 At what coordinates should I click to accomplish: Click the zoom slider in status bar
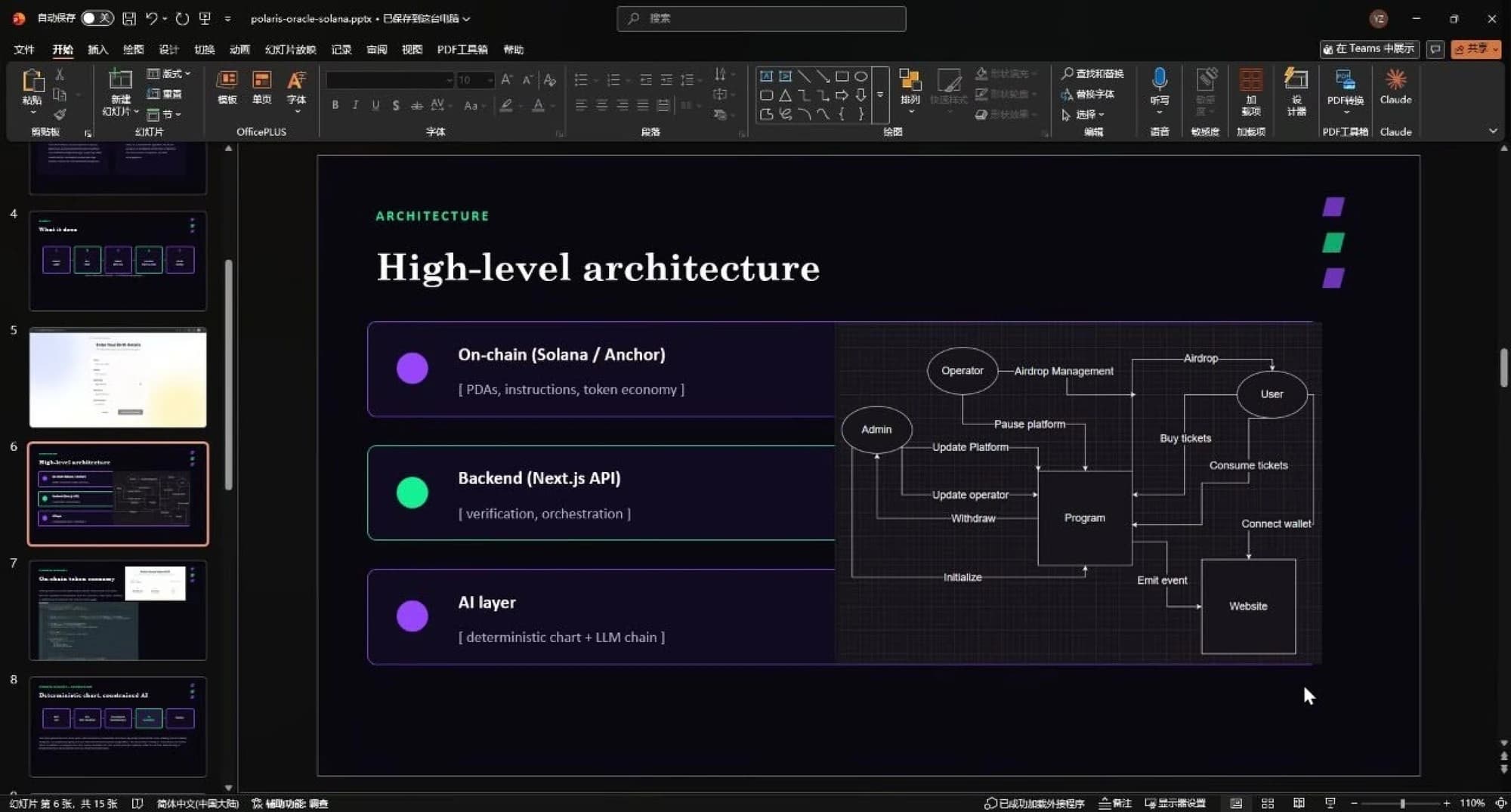pyautogui.click(x=1400, y=803)
